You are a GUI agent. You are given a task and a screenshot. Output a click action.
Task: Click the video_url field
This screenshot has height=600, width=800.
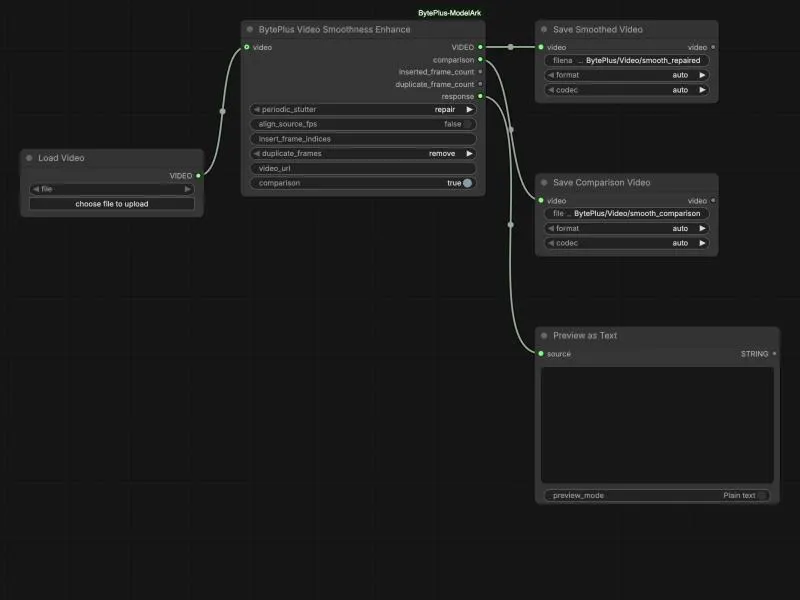pos(363,168)
